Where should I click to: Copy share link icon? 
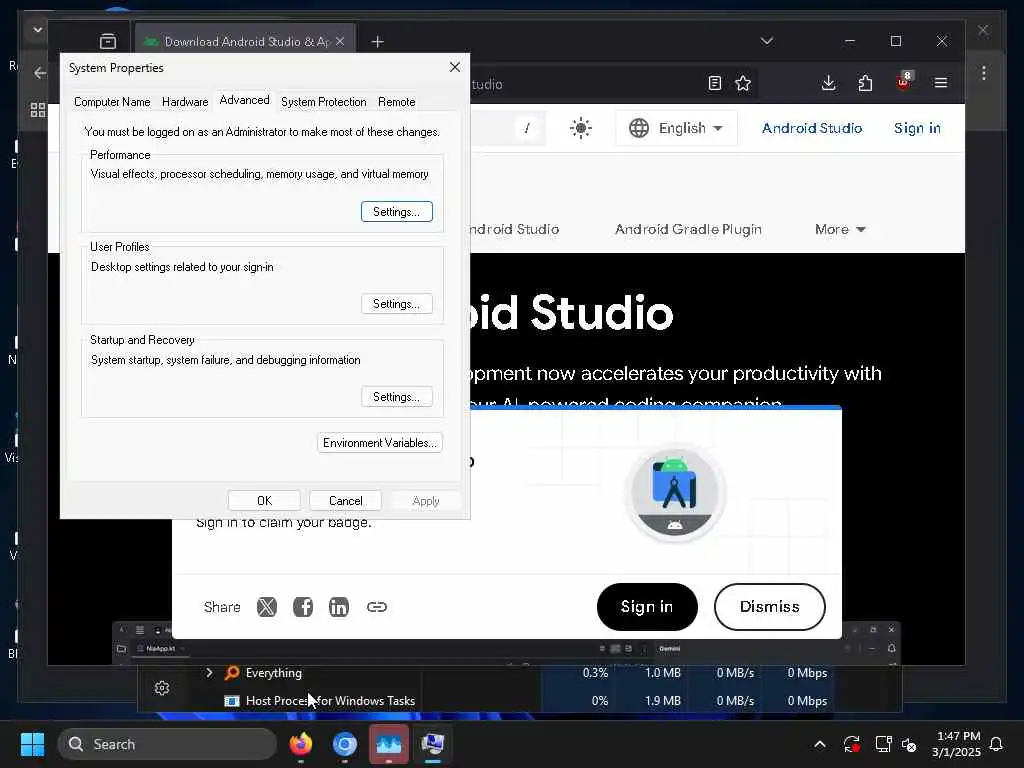click(377, 607)
